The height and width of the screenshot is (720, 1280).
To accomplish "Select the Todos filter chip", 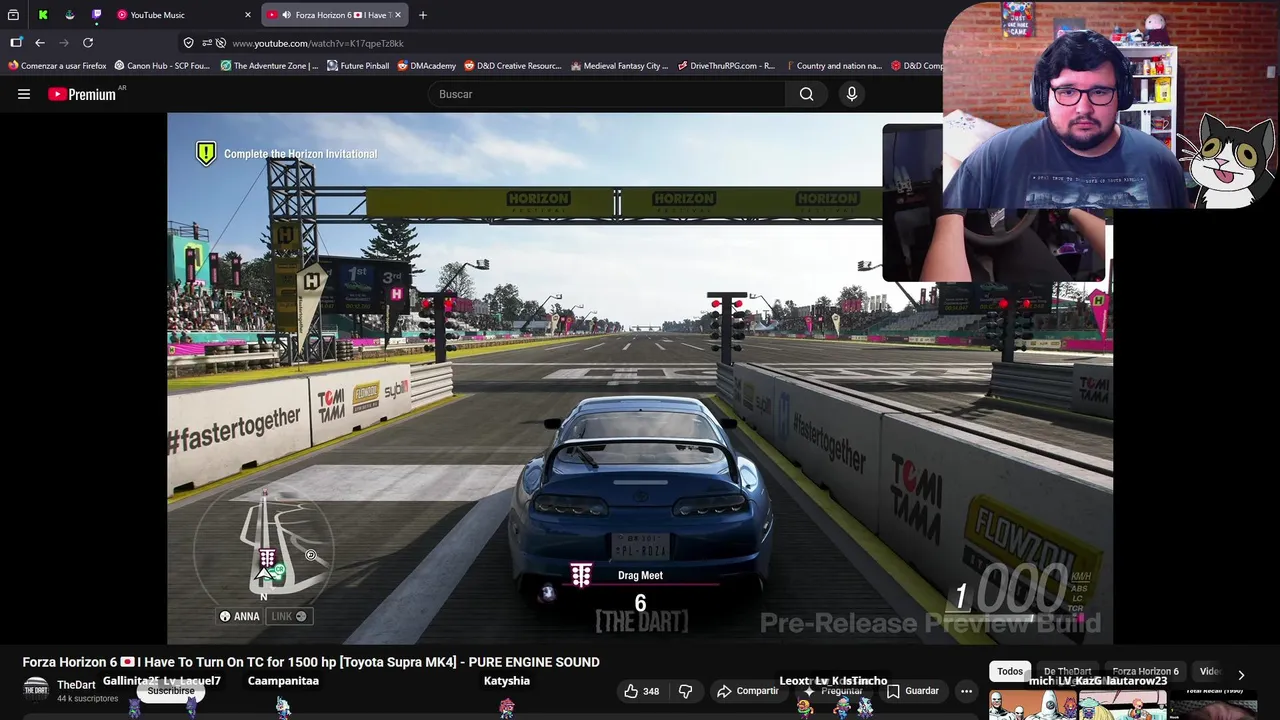I will [x=1010, y=672].
